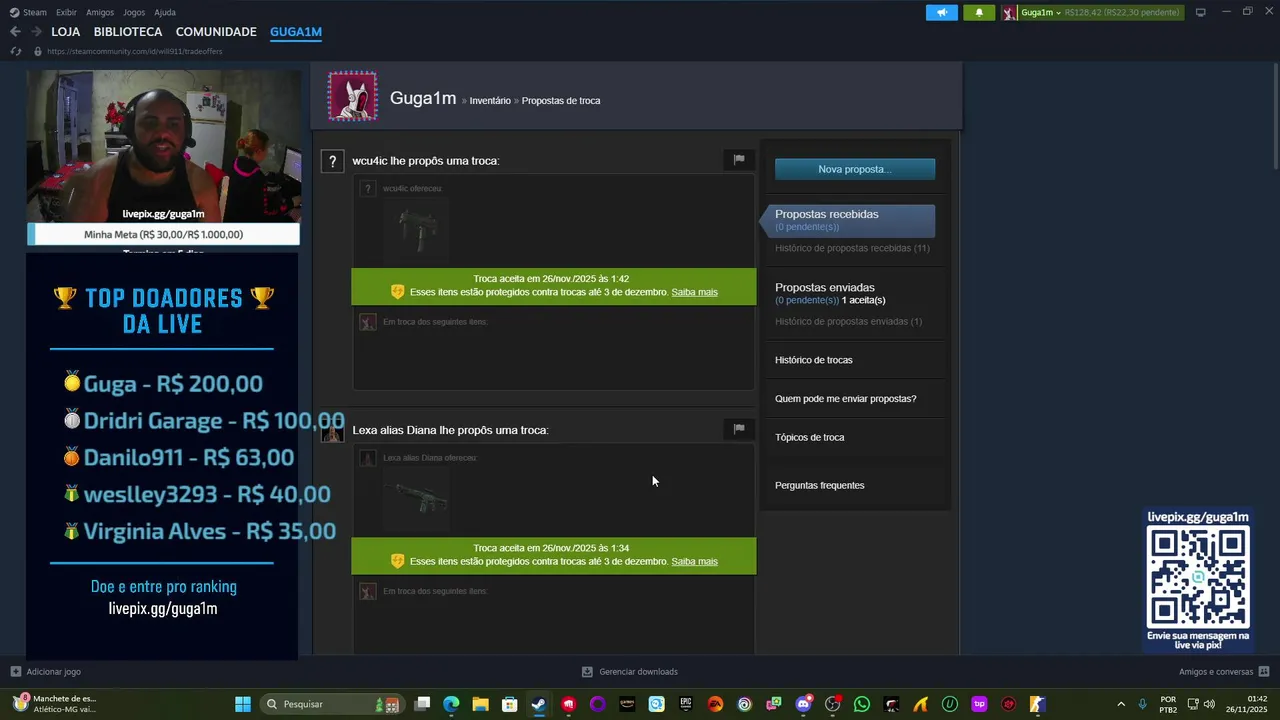Viewport: 1280px width, 720px height.
Task: Switch to Big Picture mode icon
Action: [x=1201, y=12]
